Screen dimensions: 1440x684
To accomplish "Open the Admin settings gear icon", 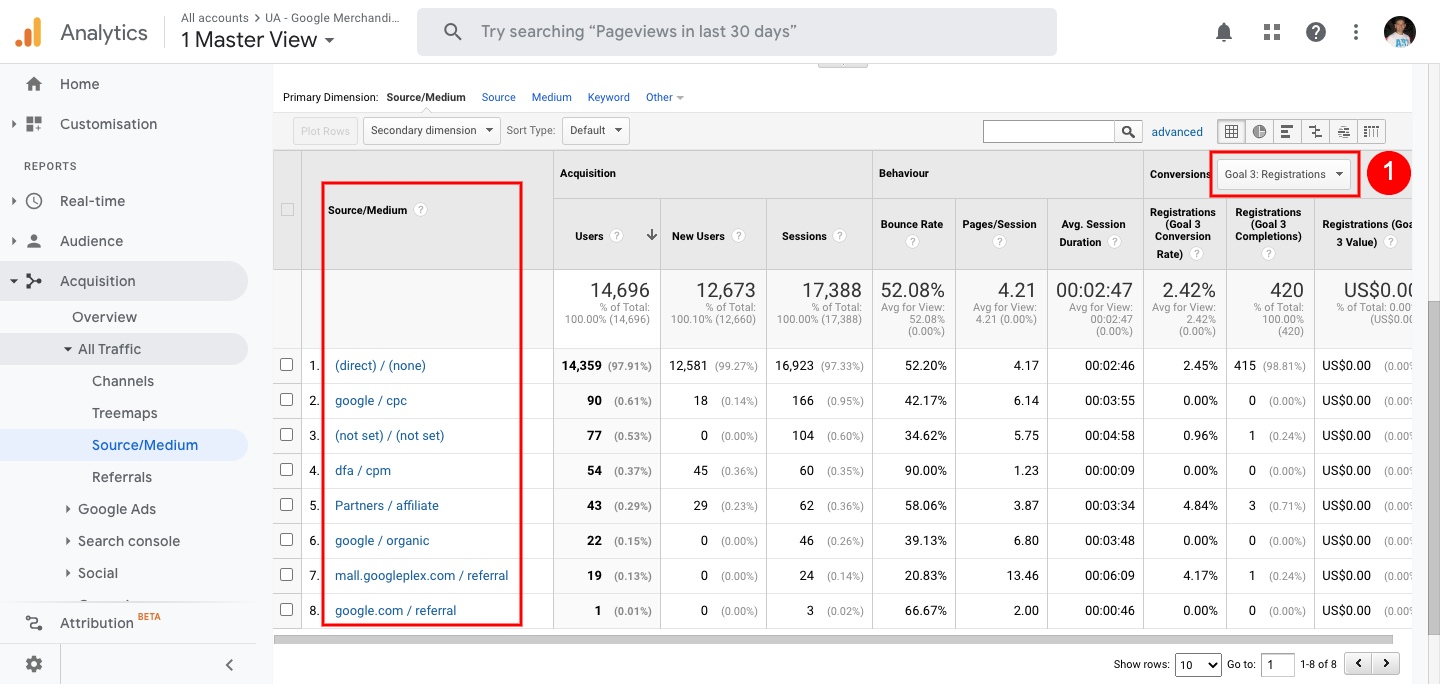I will pyautogui.click(x=34, y=664).
